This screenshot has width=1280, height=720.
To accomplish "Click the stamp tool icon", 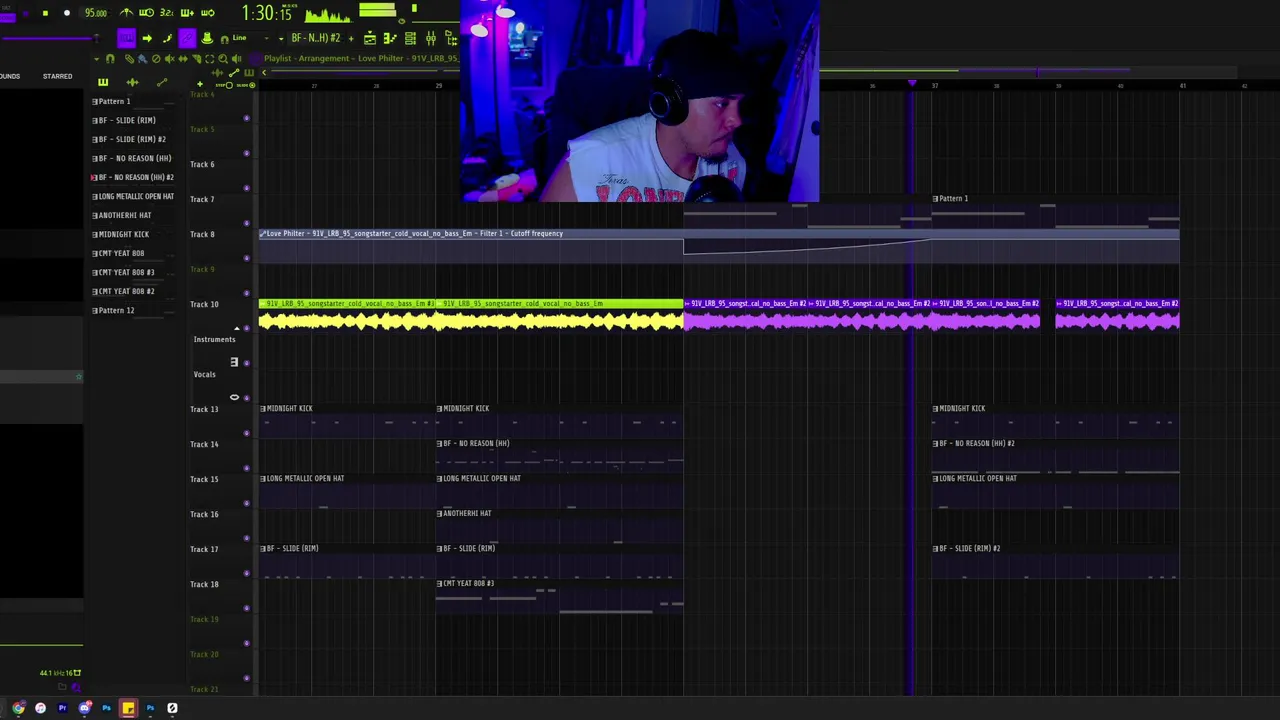I will [x=207, y=38].
